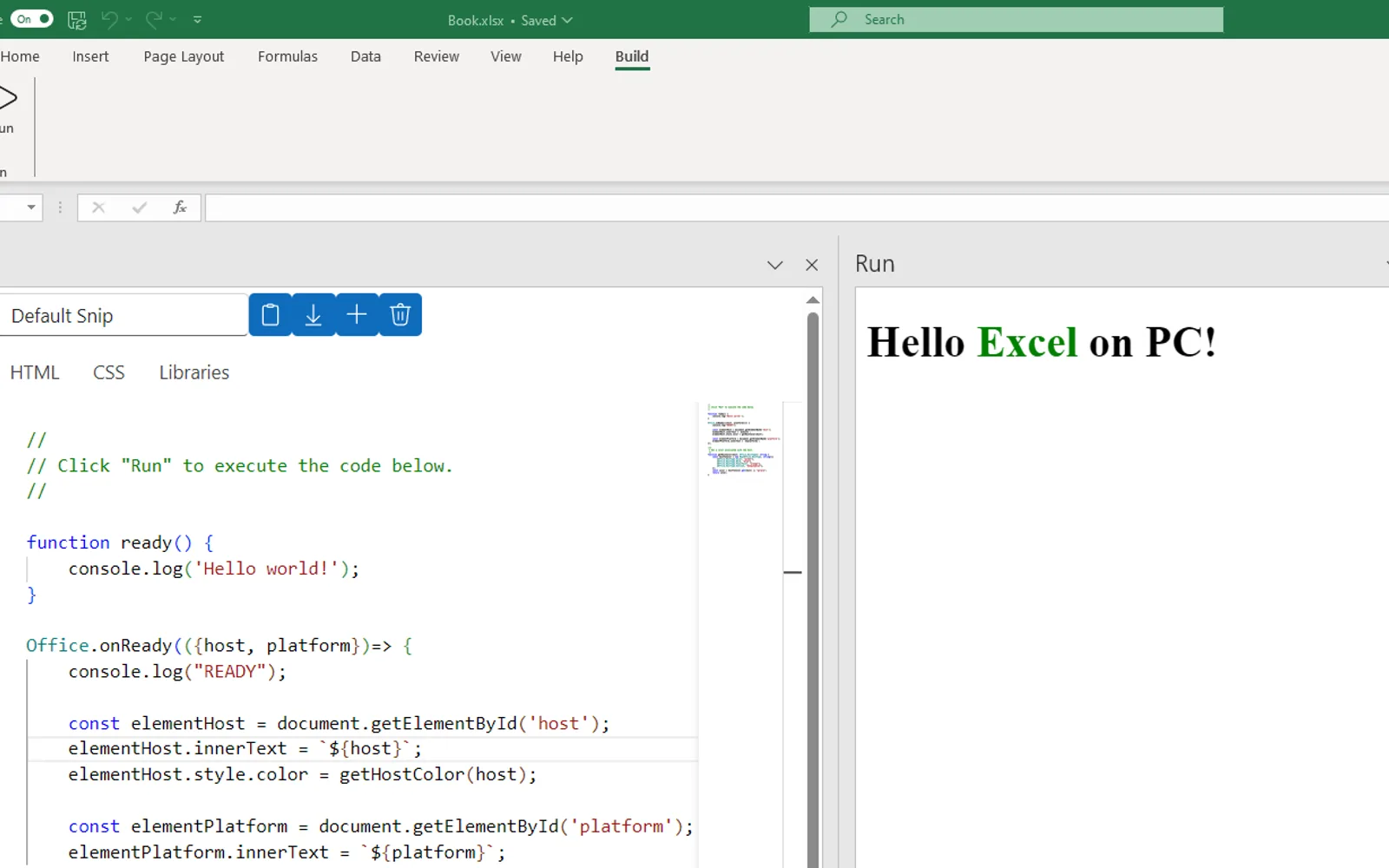Viewport: 1389px width, 868px height.
Task: Open the Home ribbon tab
Action: 20,56
